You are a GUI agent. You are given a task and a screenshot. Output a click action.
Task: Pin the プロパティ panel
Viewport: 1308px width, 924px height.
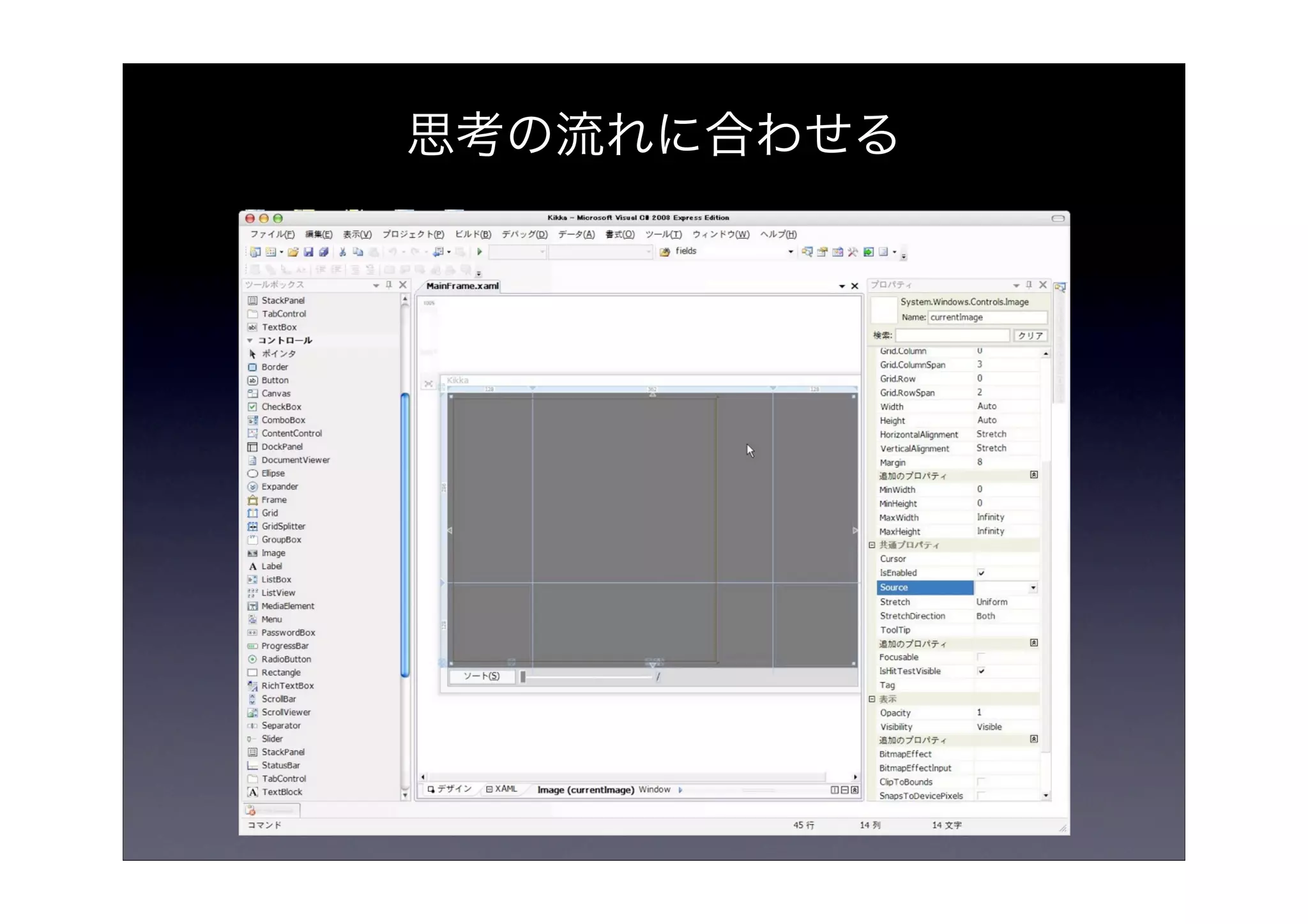(x=1029, y=285)
